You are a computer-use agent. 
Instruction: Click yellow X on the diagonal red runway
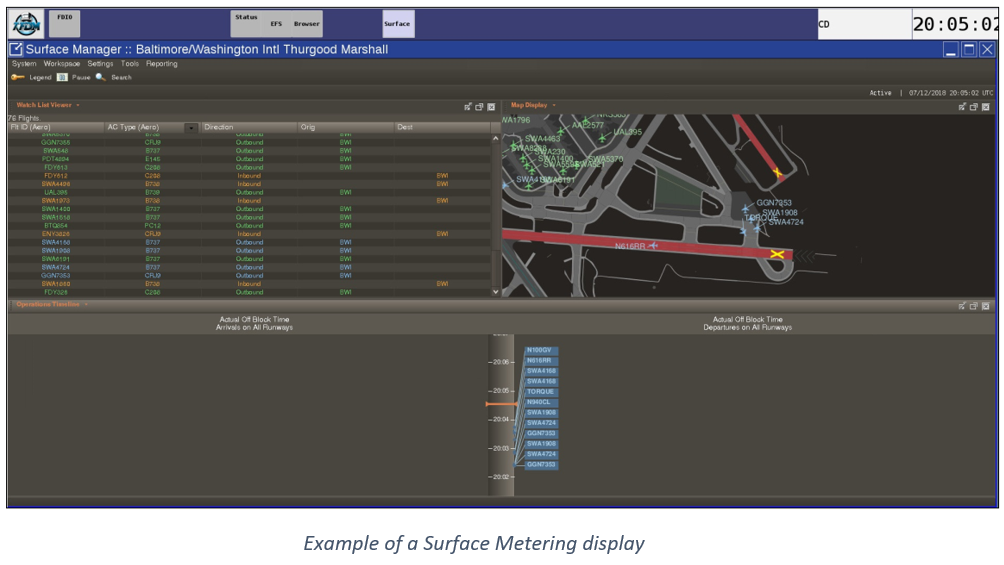777,172
